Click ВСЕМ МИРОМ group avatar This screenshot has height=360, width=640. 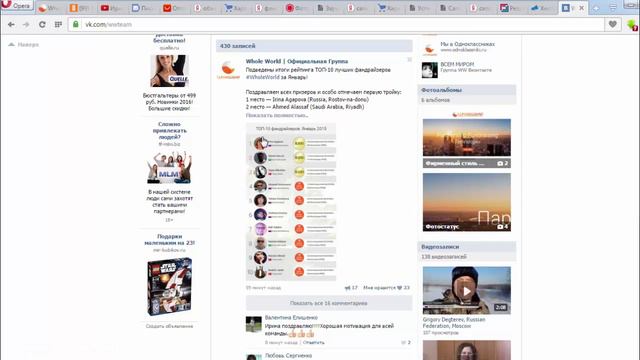pyautogui.click(x=429, y=70)
